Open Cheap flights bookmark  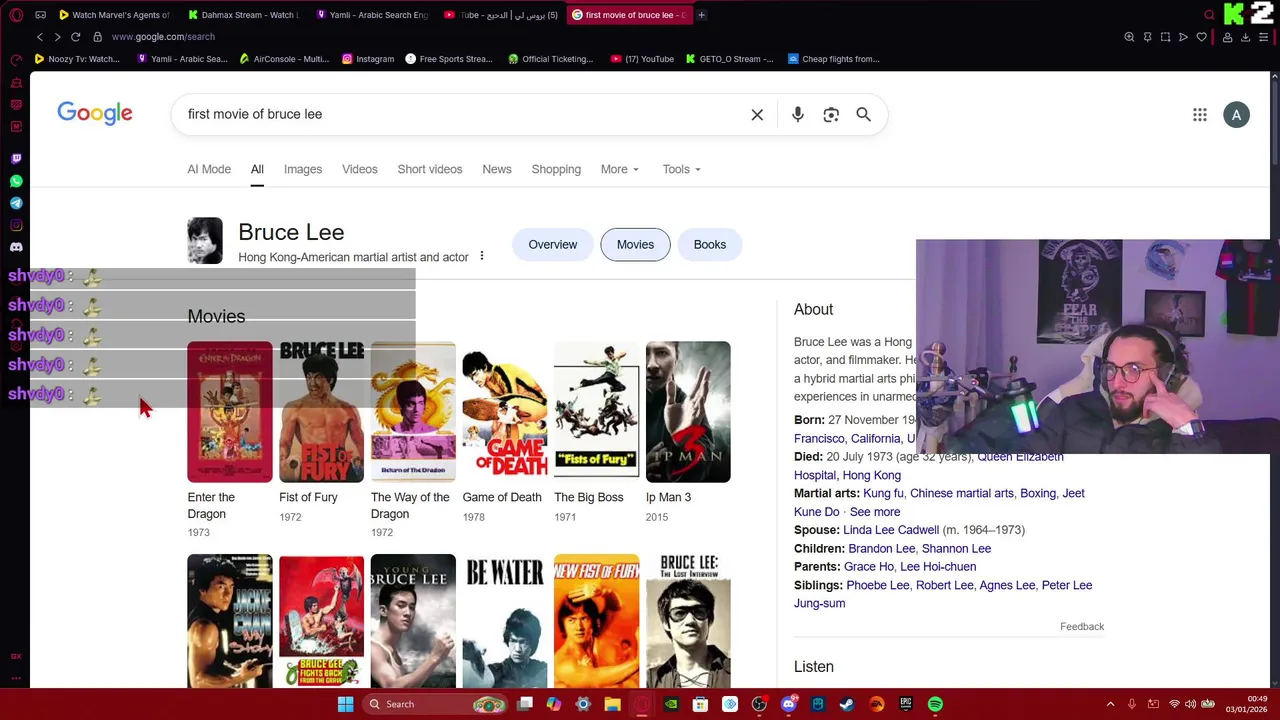tap(834, 59)
